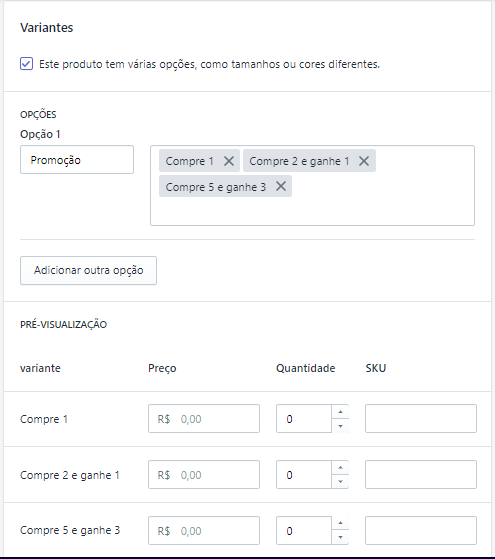Viewport: 495px width, 559px height.
Task: Click "Adicionar outra opção" button
Action: (88, 270)
